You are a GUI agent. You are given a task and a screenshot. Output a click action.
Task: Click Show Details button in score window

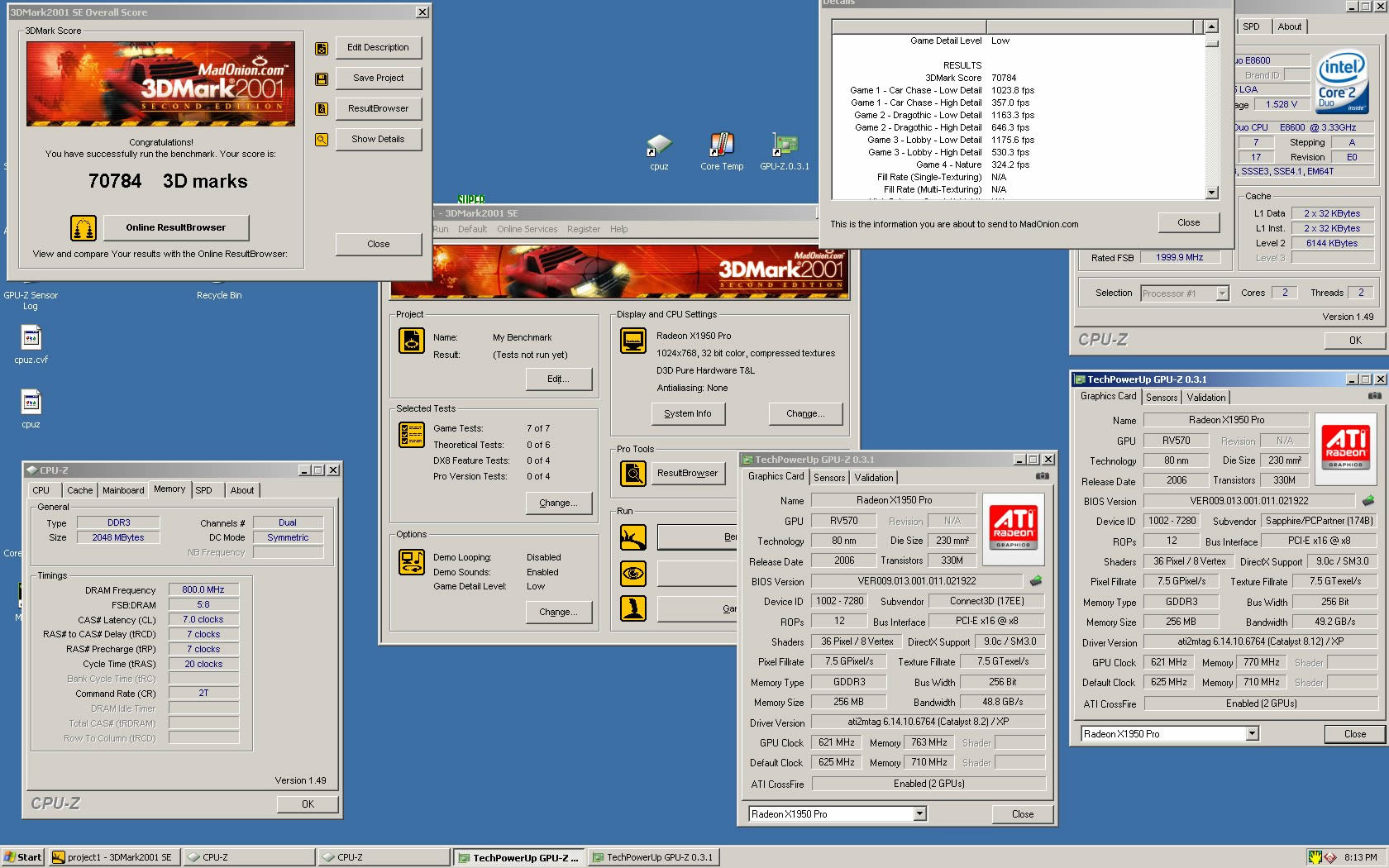click(x=379, y=140)
